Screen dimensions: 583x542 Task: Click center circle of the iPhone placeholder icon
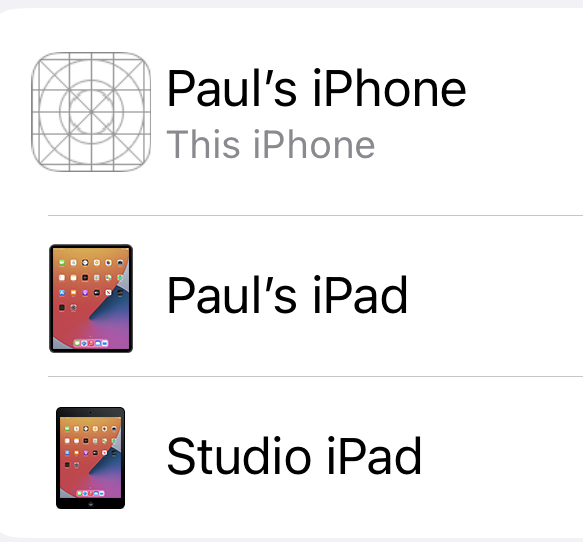91,112
